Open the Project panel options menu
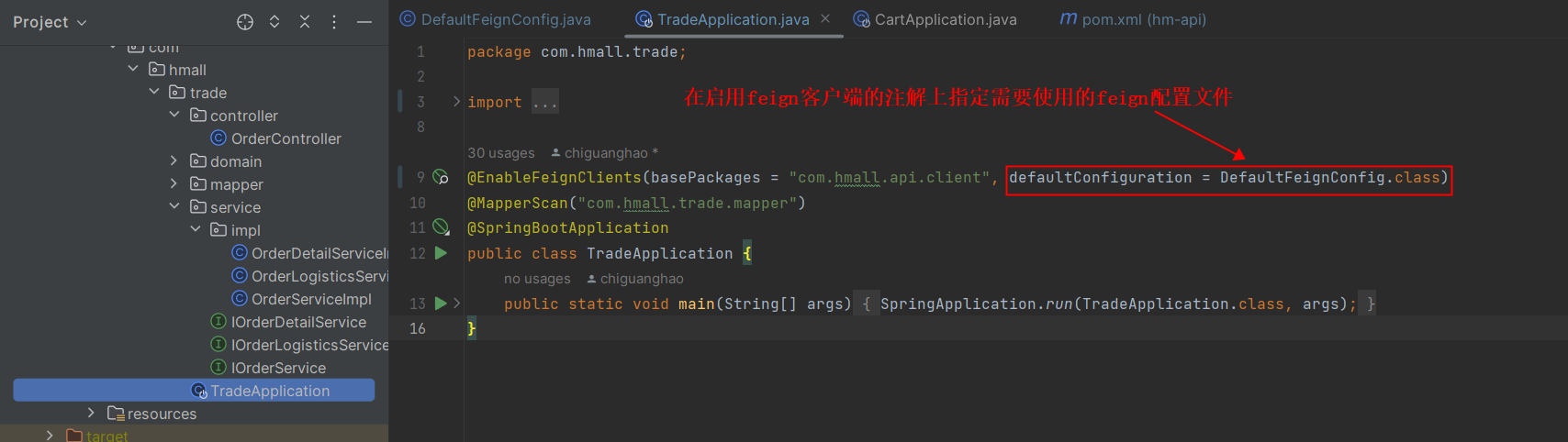 coord(334,22)
